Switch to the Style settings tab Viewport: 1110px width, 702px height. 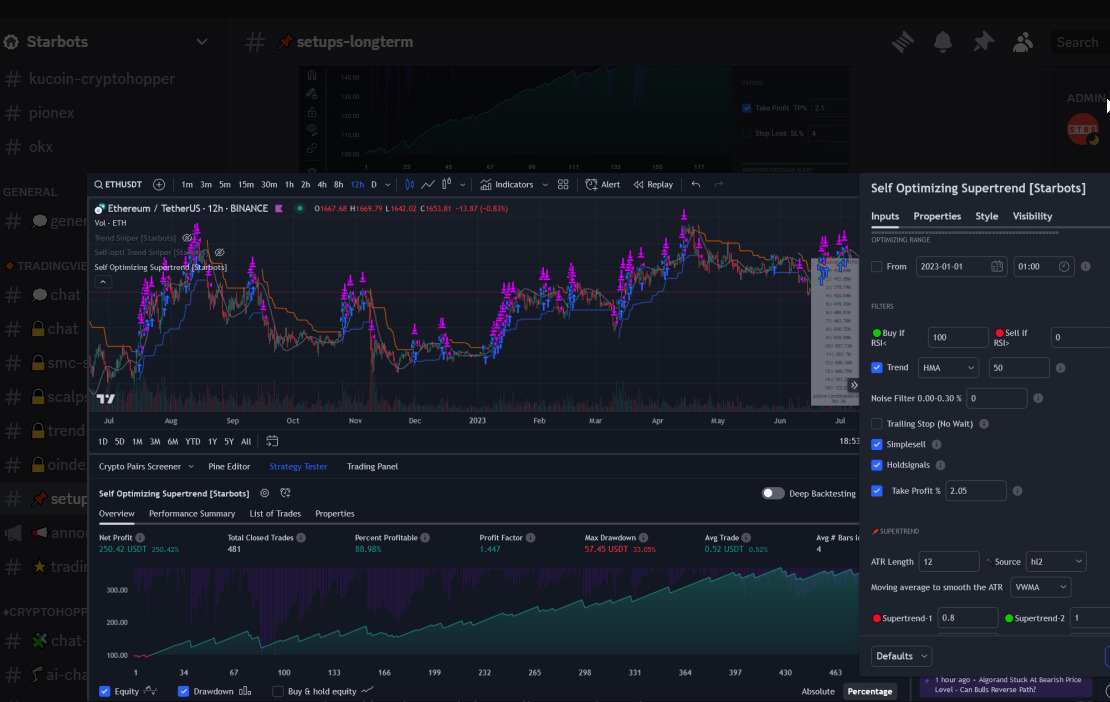click(986, 217)
